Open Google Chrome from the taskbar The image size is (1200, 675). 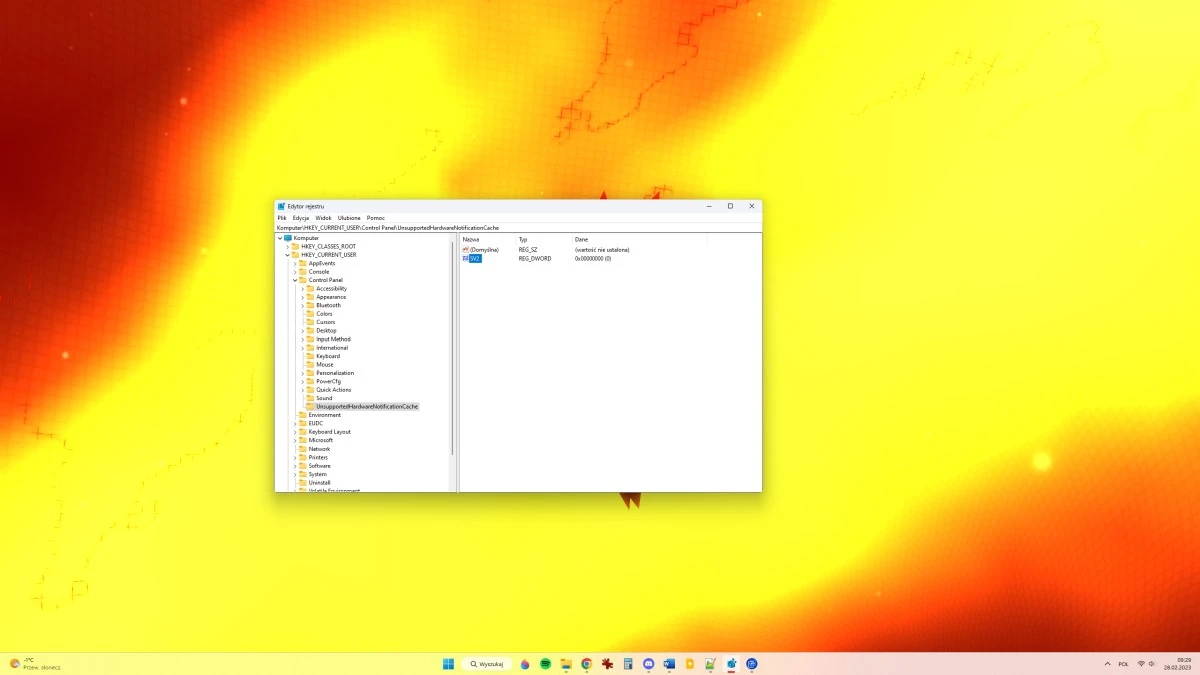coord(587,663)
